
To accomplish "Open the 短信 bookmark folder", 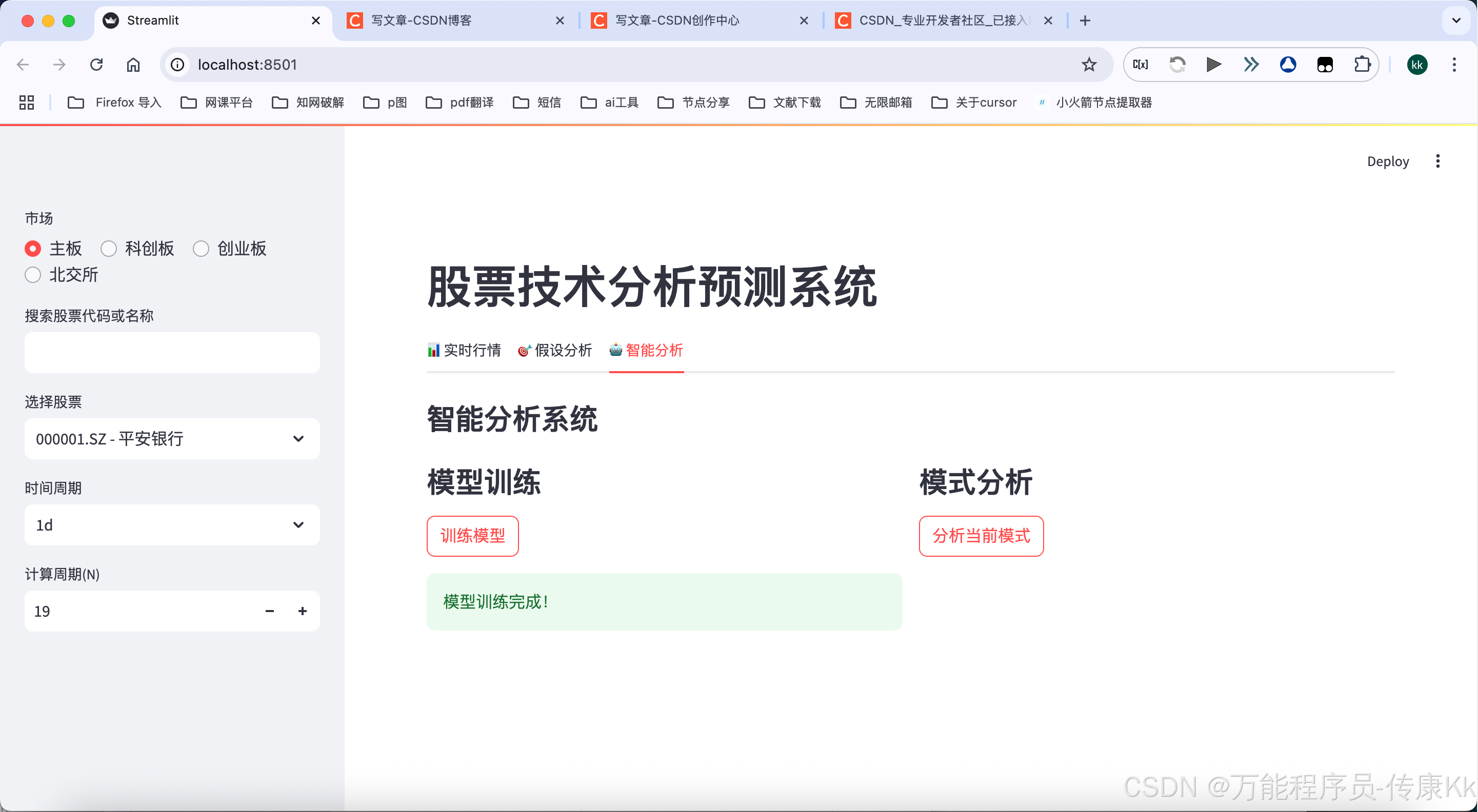I will point(536,103).
